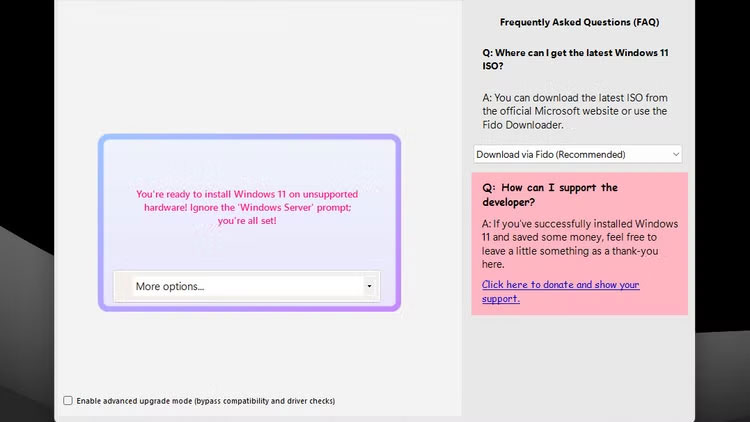This screenshot has width=750, height=422.
Task: Click the 'A:' prefix of the ISO download answer
Action: tap(487, 98)
